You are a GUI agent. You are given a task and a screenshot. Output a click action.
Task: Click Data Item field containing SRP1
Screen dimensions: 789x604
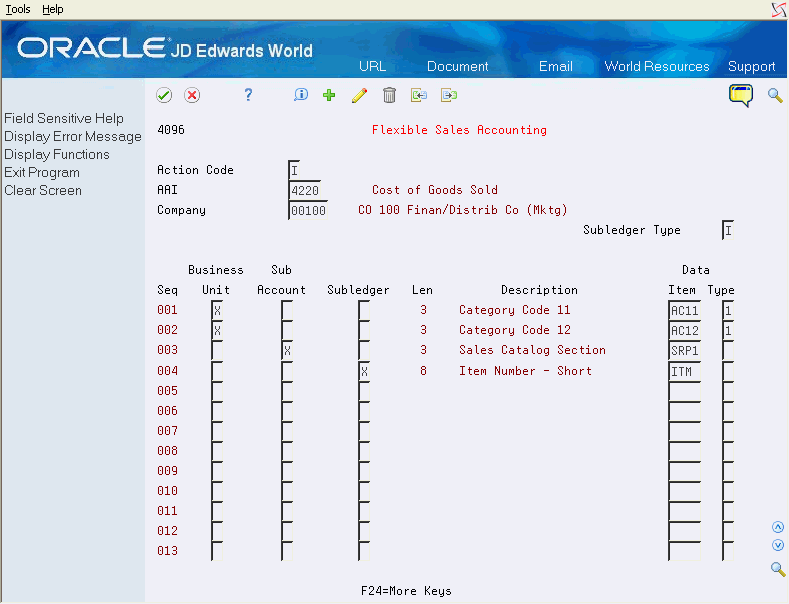coord(685,350)
